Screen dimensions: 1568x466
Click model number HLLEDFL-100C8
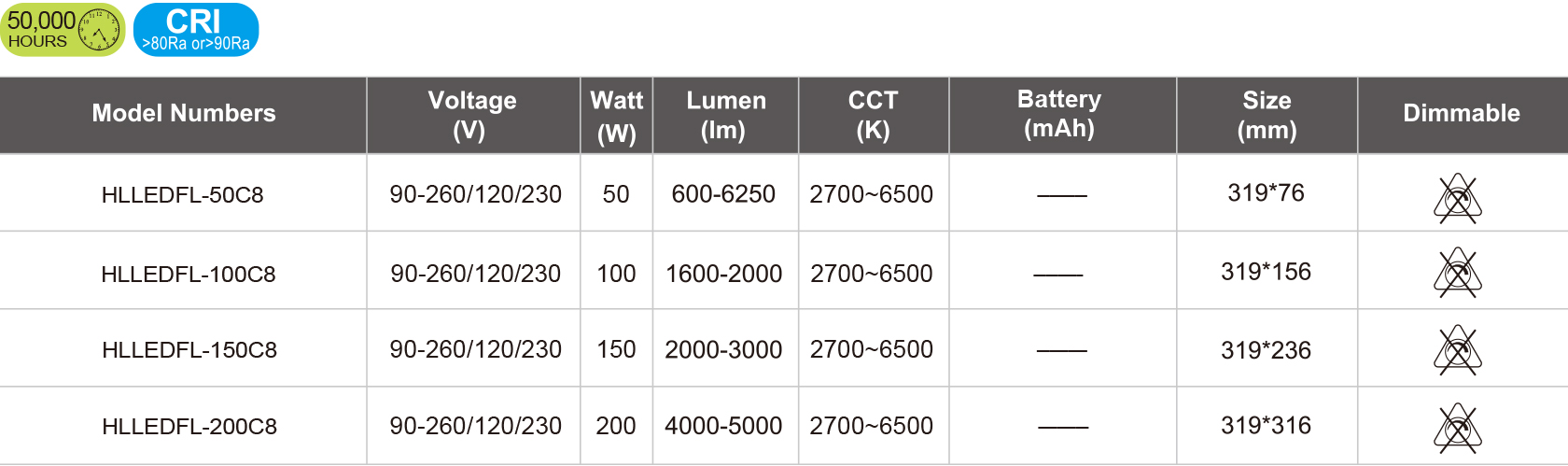point(189,275)
